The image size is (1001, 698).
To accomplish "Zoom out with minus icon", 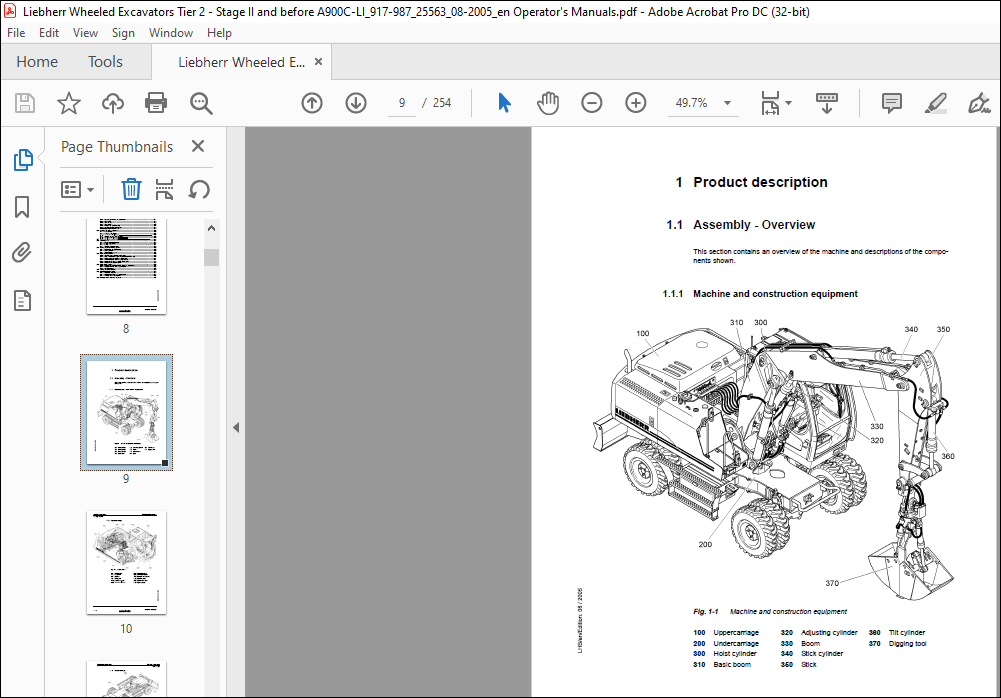I will click(x=592, y=103).
